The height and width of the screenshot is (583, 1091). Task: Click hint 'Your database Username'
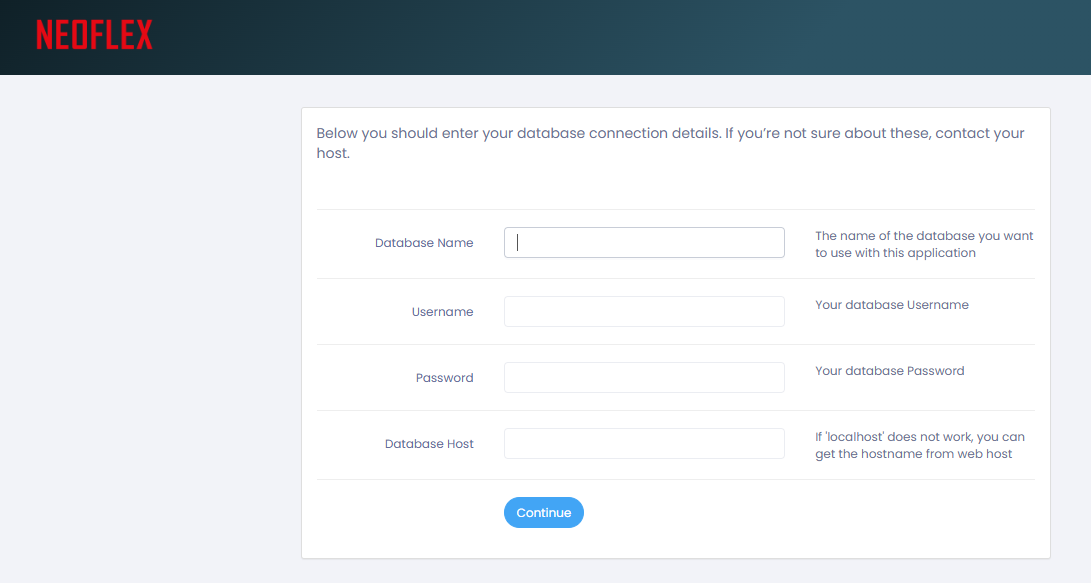pos(892,305)
